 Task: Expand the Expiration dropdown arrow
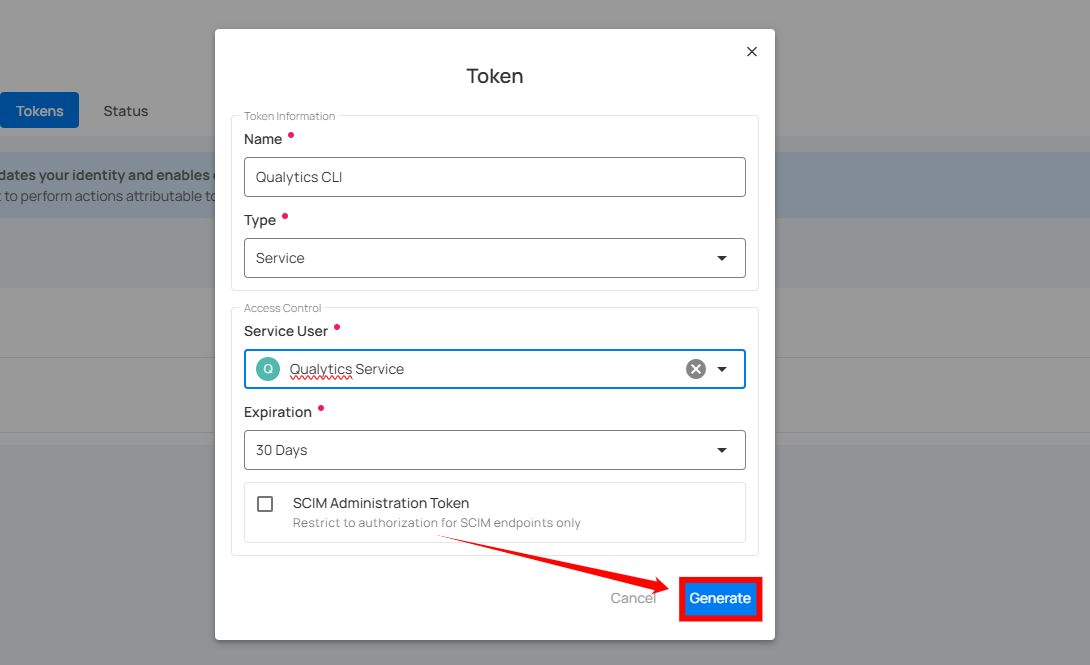(722, 450)
